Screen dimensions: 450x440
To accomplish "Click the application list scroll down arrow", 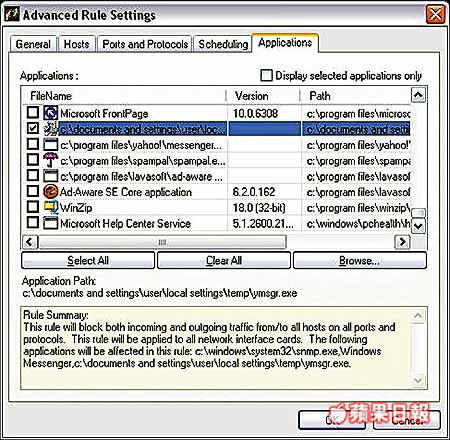I will point(418,226).
